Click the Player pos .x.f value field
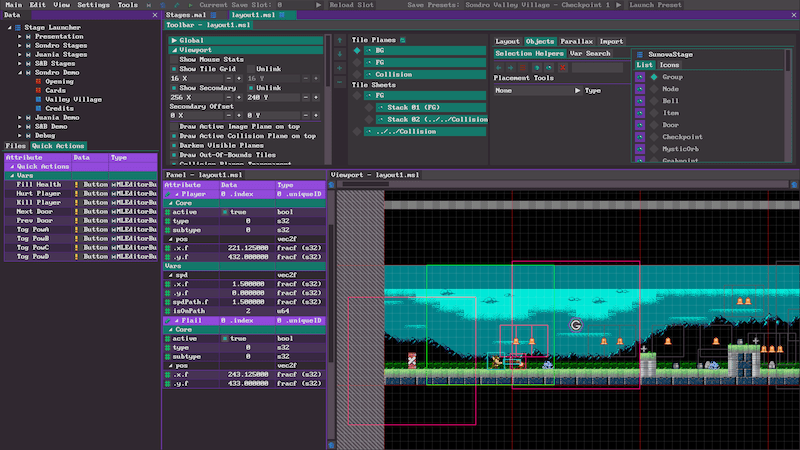 pyautogui.click(x=246, y=247)
